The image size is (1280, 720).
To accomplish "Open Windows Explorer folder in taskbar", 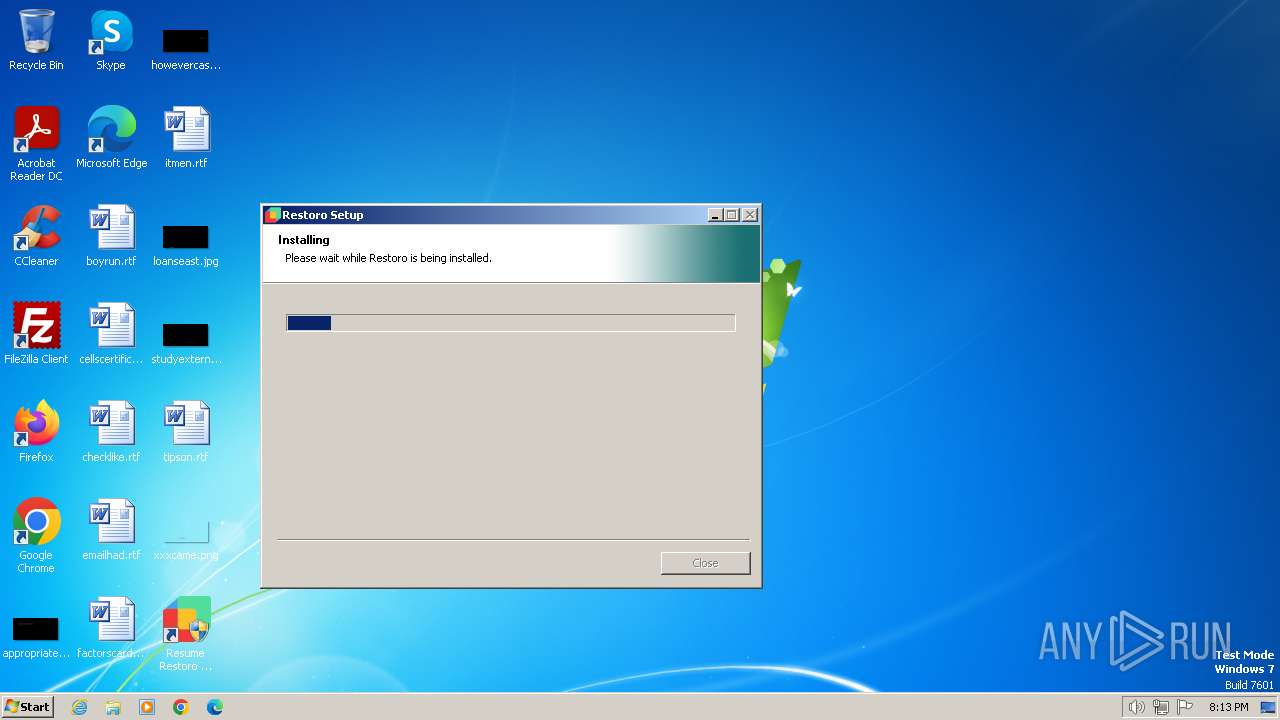I will pos(113,707).
